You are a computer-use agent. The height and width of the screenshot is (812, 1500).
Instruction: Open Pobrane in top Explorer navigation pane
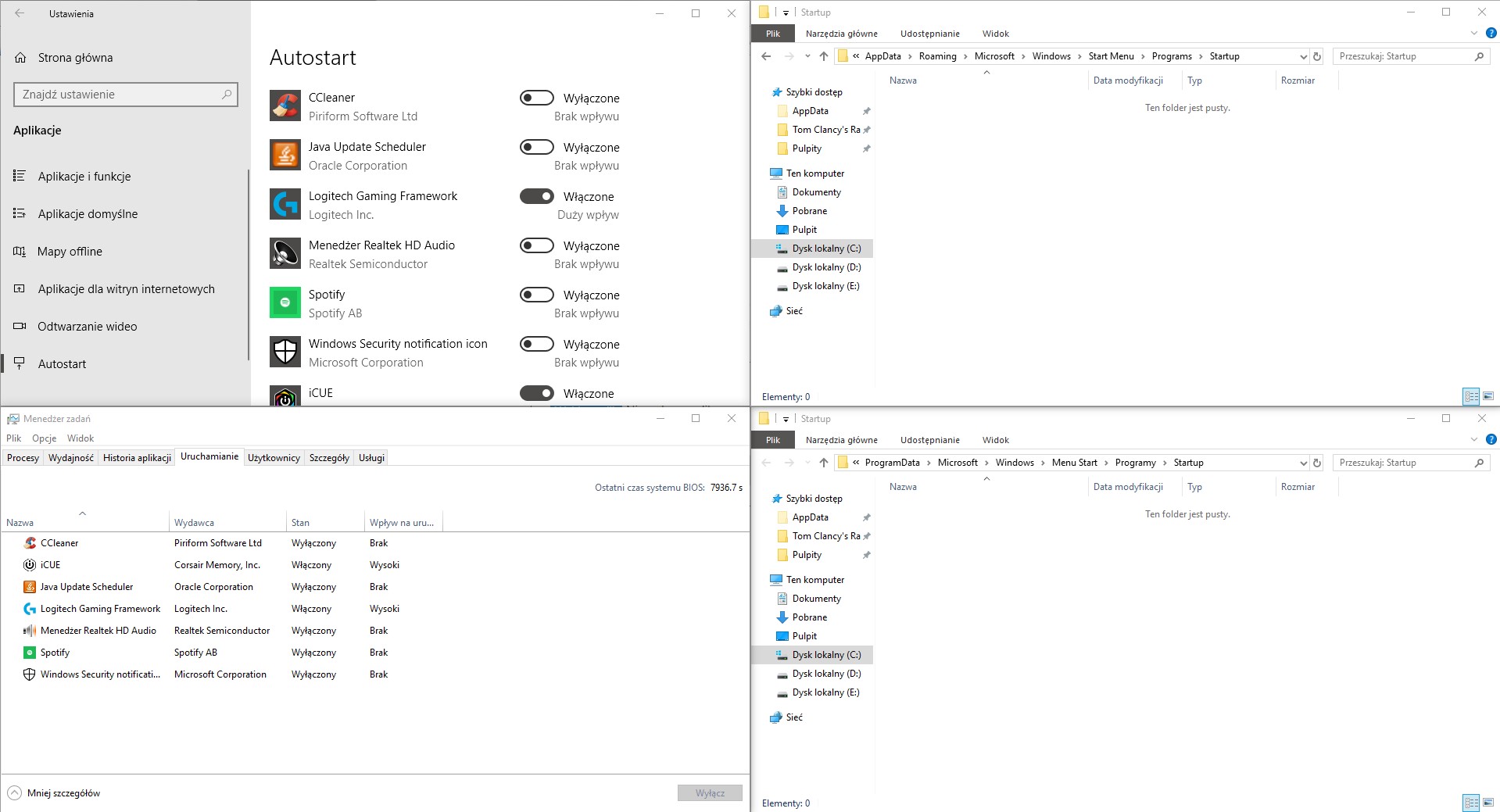pyautogui.click(x=809, y=211)
